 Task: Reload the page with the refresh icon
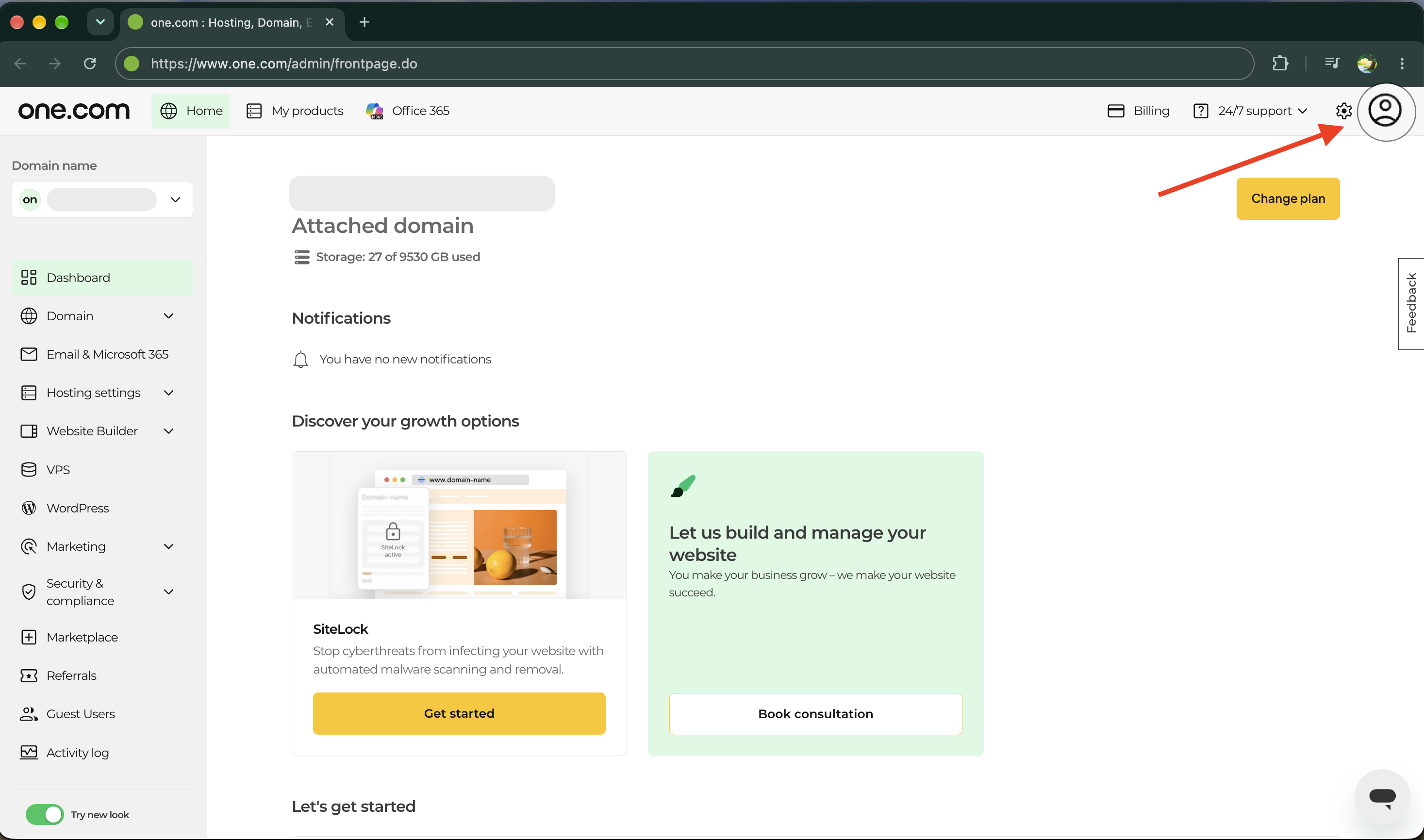coord(89,64)
